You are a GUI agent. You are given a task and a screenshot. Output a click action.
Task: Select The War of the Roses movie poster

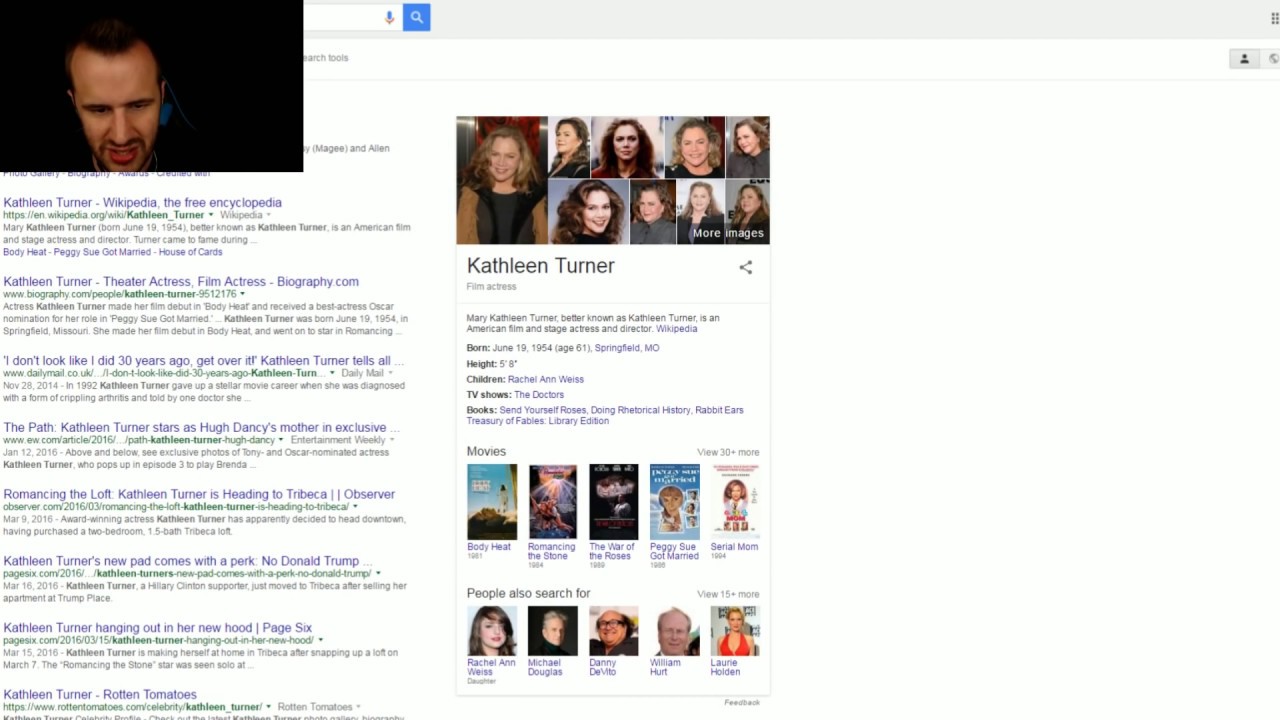pyautogui.click(x=613, y=502)
